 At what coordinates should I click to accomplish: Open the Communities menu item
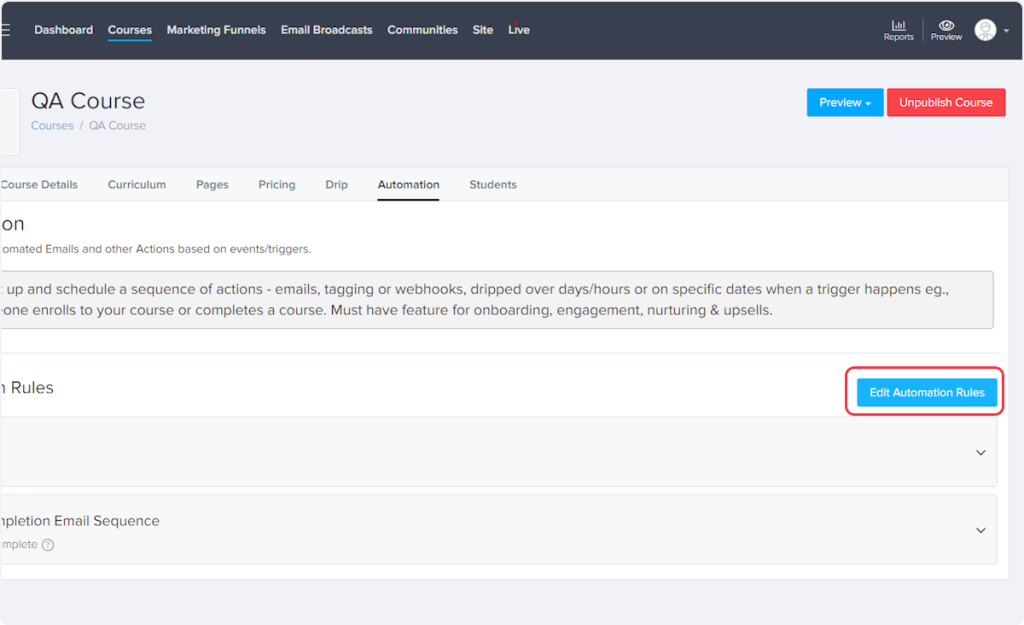[x=422, y=30]
